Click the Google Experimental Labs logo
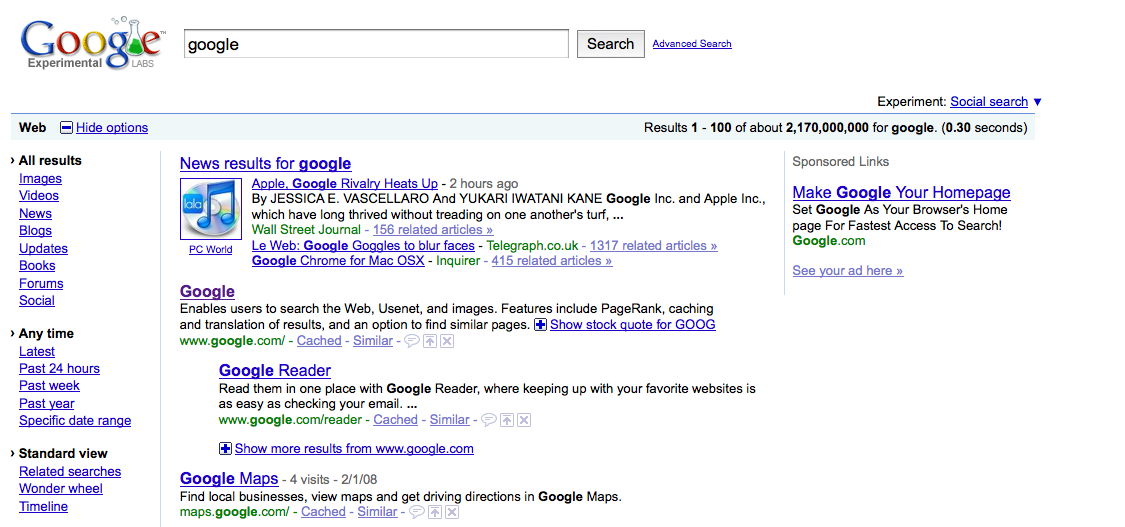 coord(92,44)
